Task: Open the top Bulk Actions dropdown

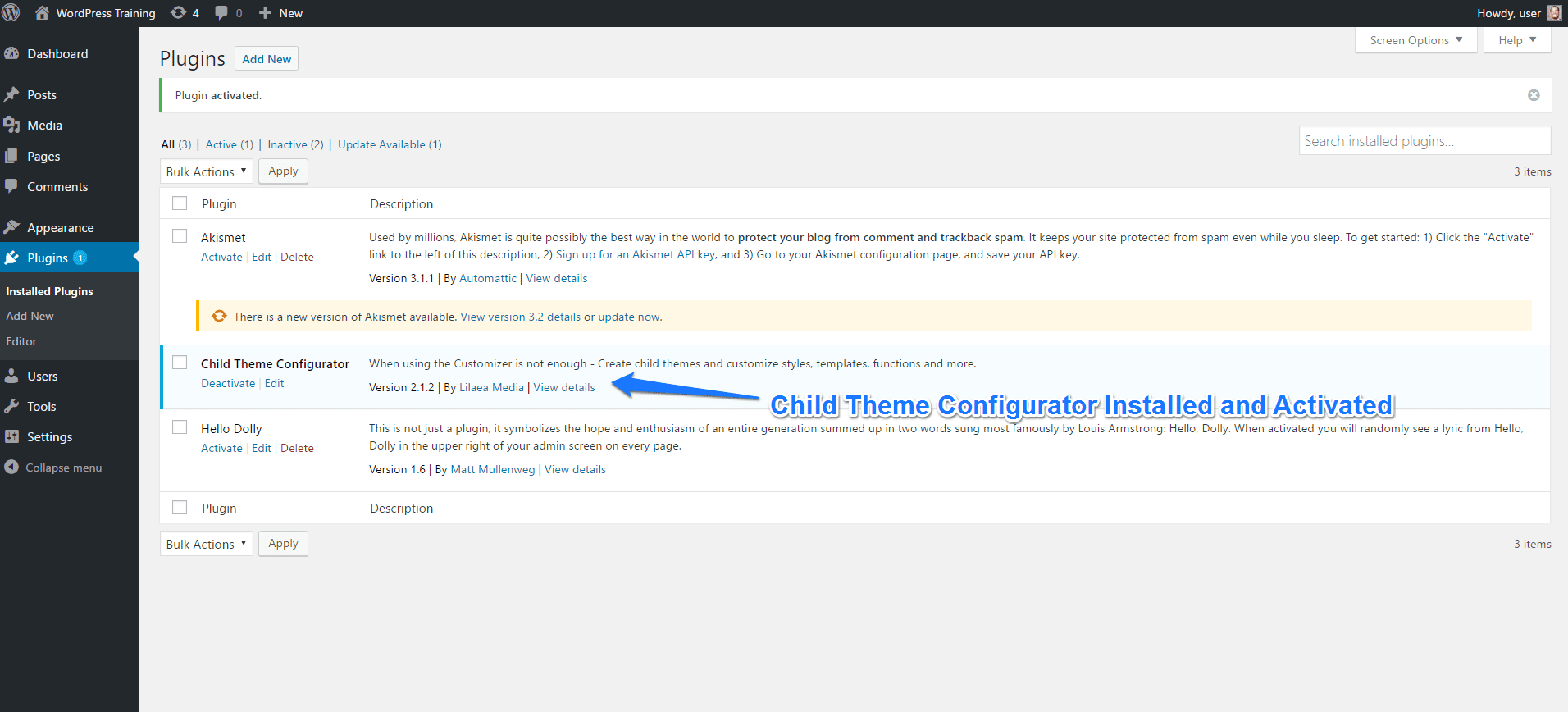Action: 206,171
